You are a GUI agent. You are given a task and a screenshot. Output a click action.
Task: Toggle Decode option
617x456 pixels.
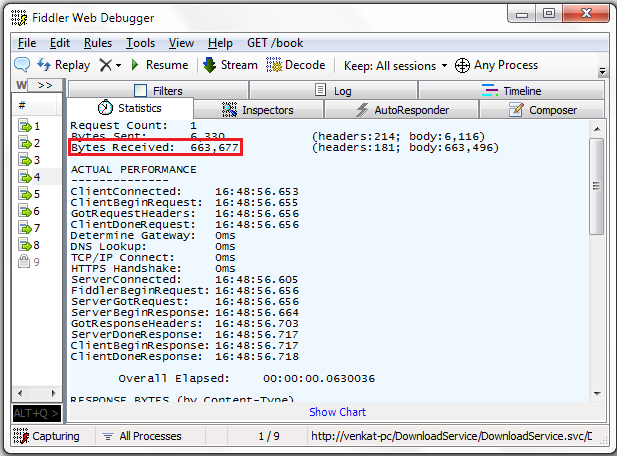click(296, 65)
